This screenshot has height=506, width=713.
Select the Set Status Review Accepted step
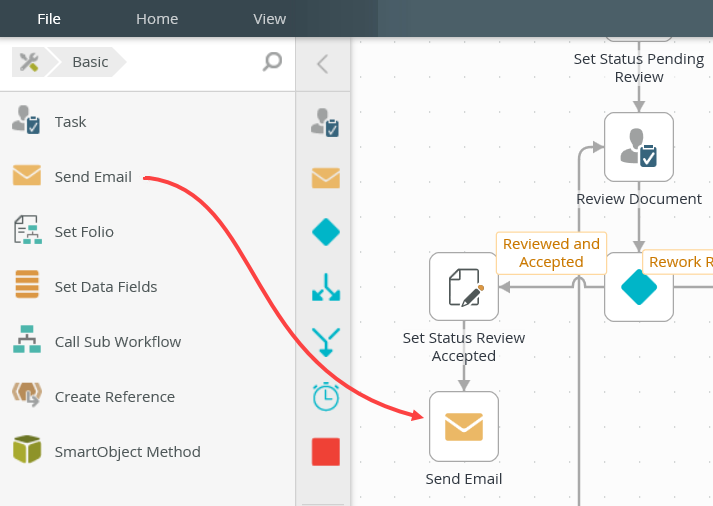(464, 287)
